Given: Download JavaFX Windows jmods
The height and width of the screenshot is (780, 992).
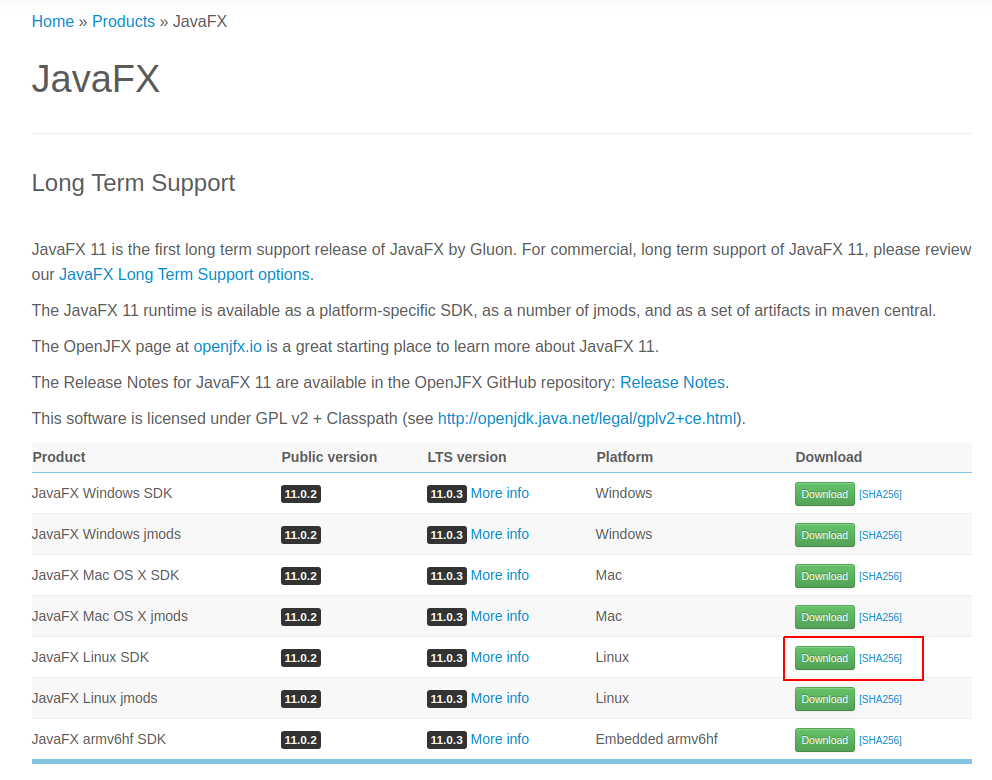Looking at the screenshot, I should [824, 535].
